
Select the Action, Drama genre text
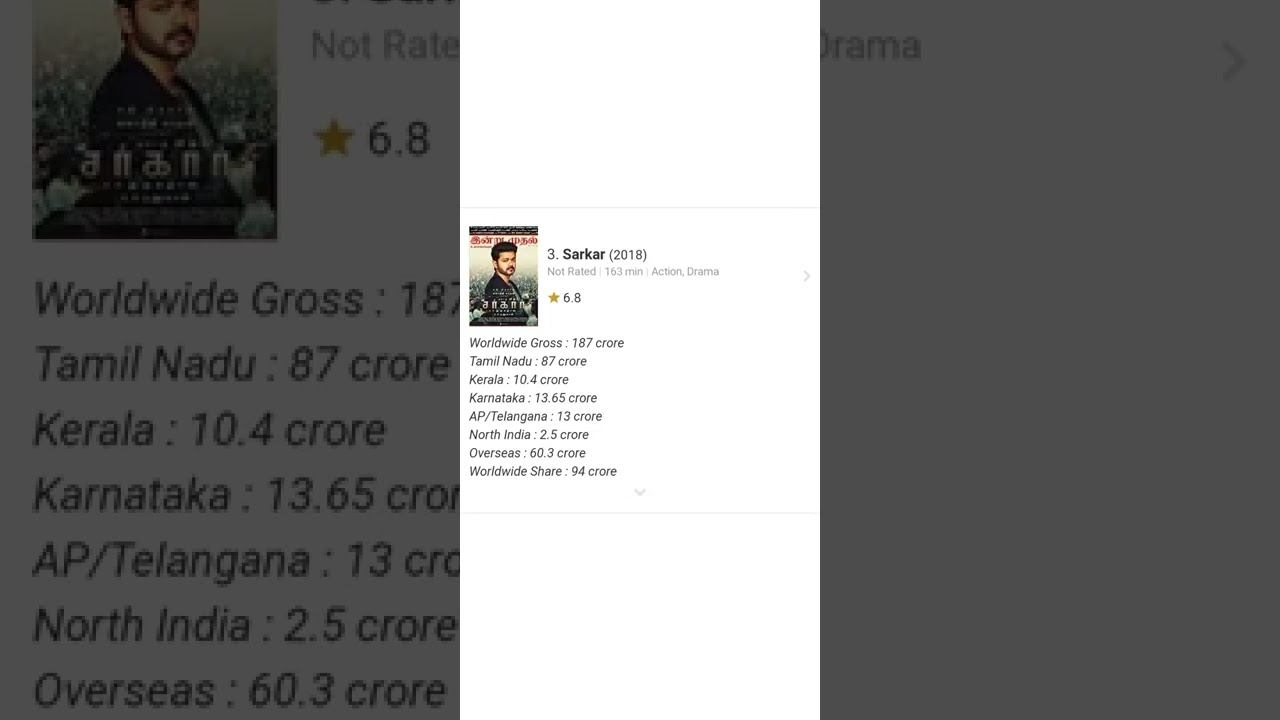tap(685, 271)
